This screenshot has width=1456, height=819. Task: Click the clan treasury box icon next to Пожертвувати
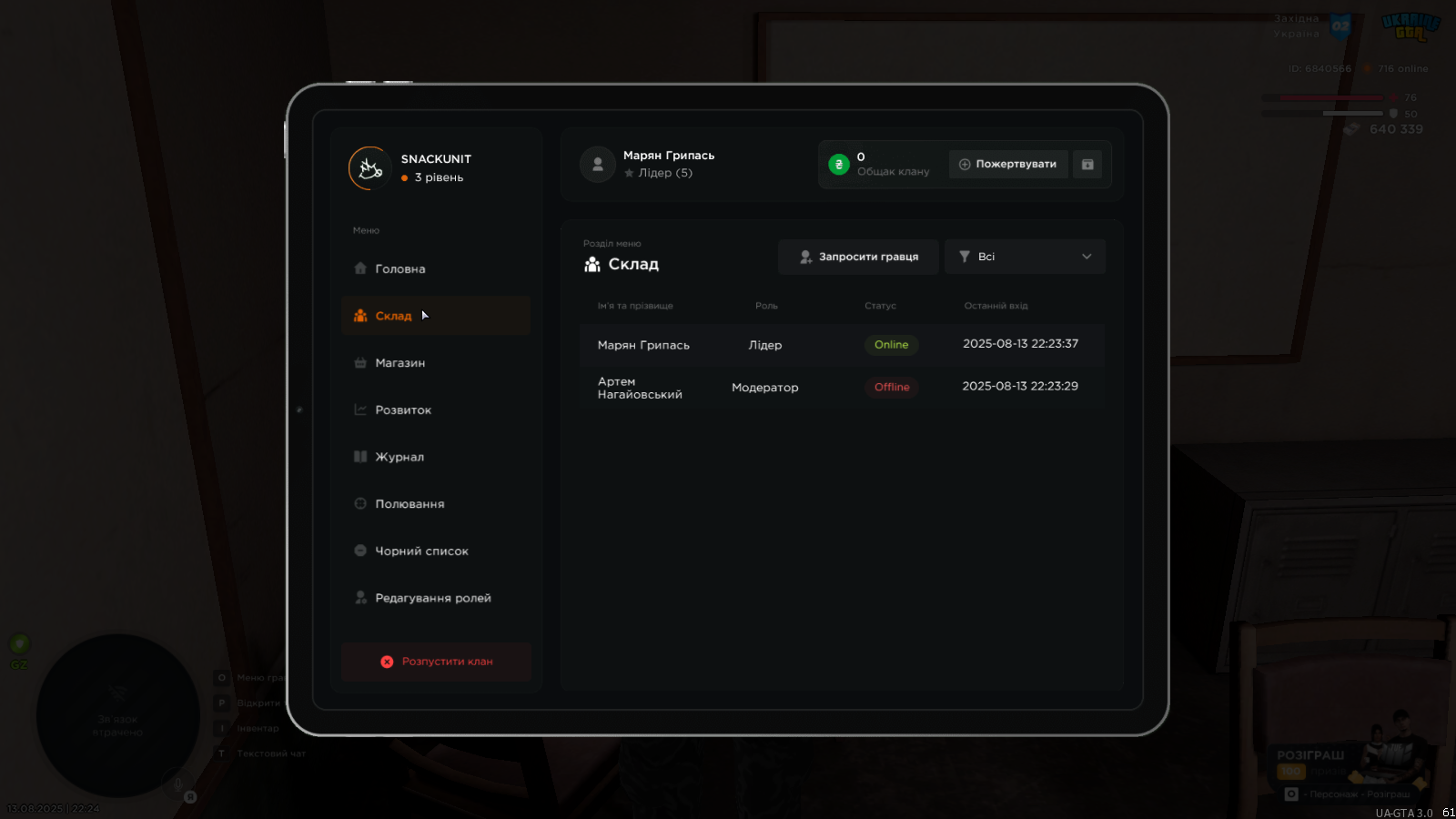pyautogui.click(x=1087, y=164)
